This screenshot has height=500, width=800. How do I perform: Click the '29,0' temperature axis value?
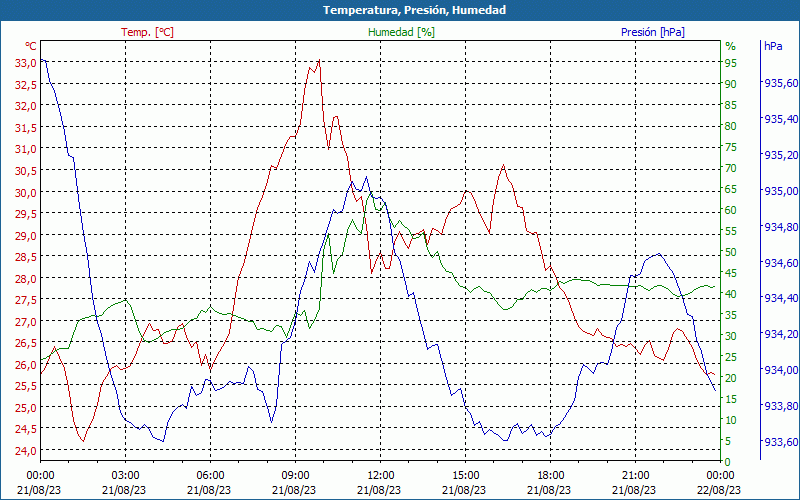tap(26, 236)
